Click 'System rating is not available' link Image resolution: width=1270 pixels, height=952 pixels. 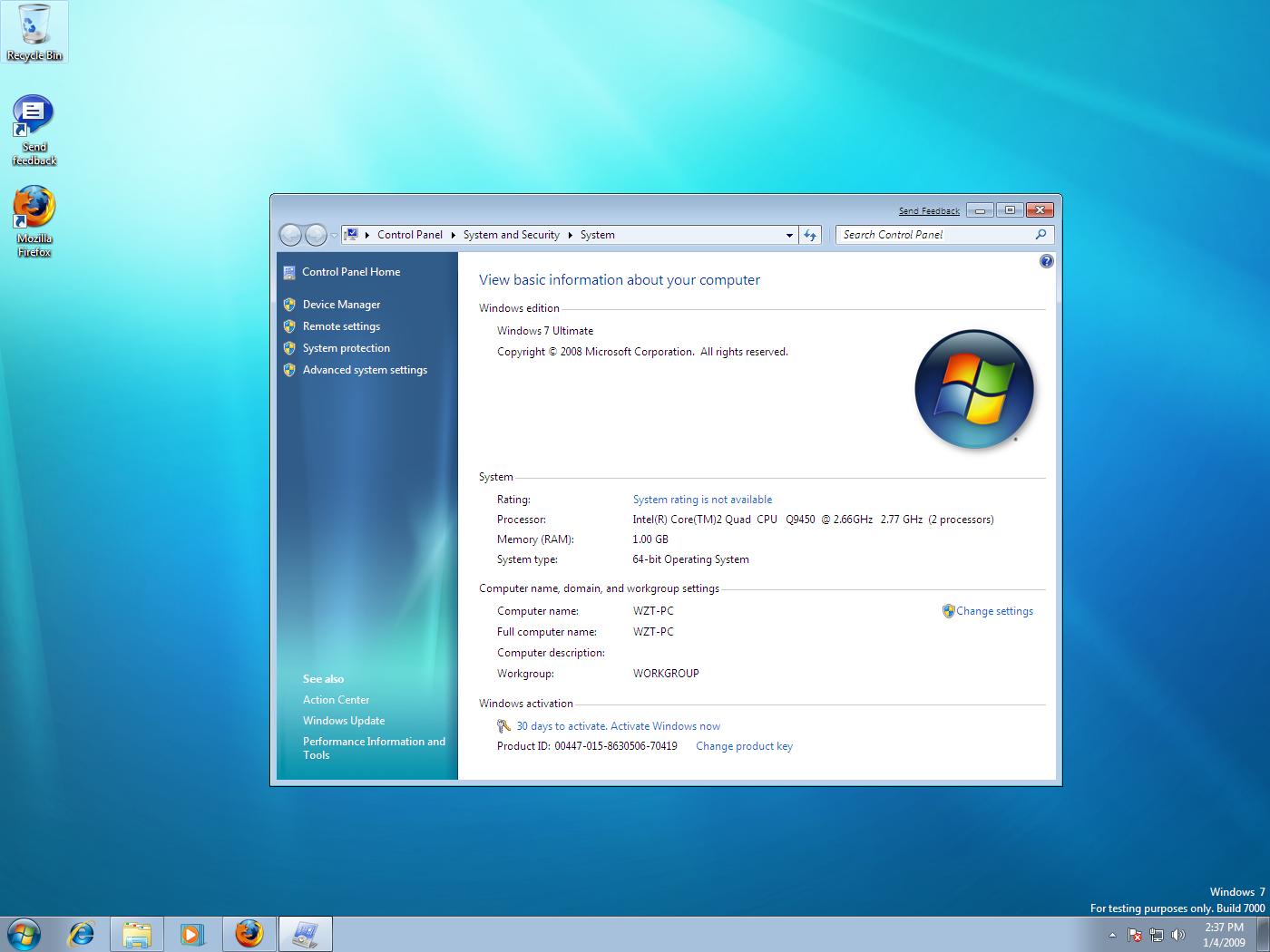point(703,500)
